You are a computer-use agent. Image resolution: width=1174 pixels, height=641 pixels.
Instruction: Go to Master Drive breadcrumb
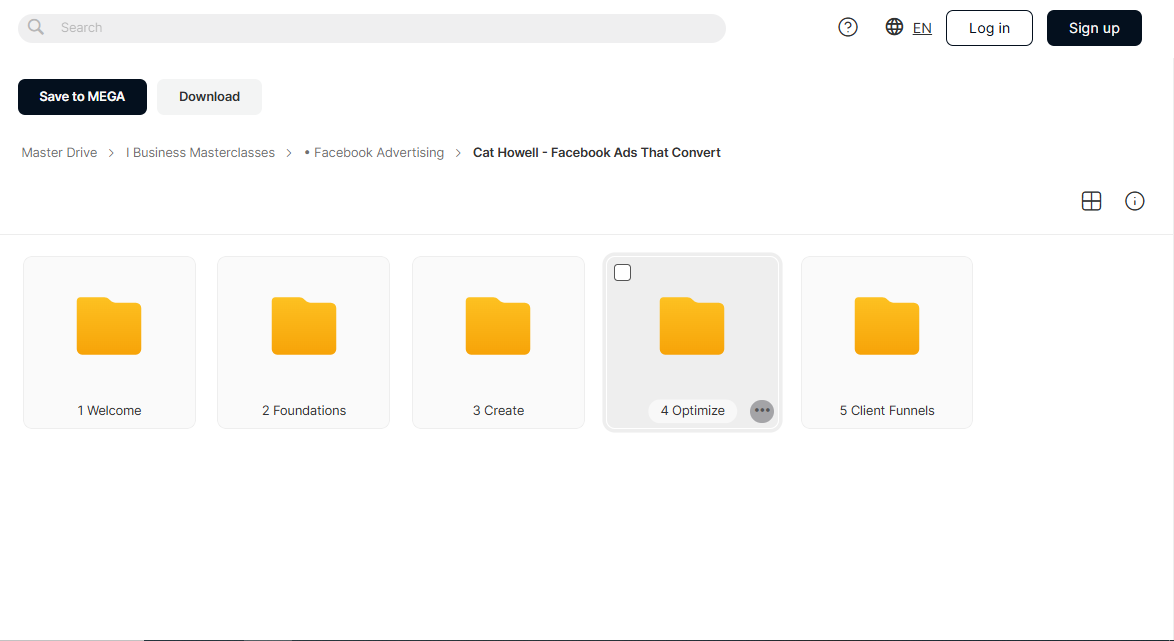59,153
